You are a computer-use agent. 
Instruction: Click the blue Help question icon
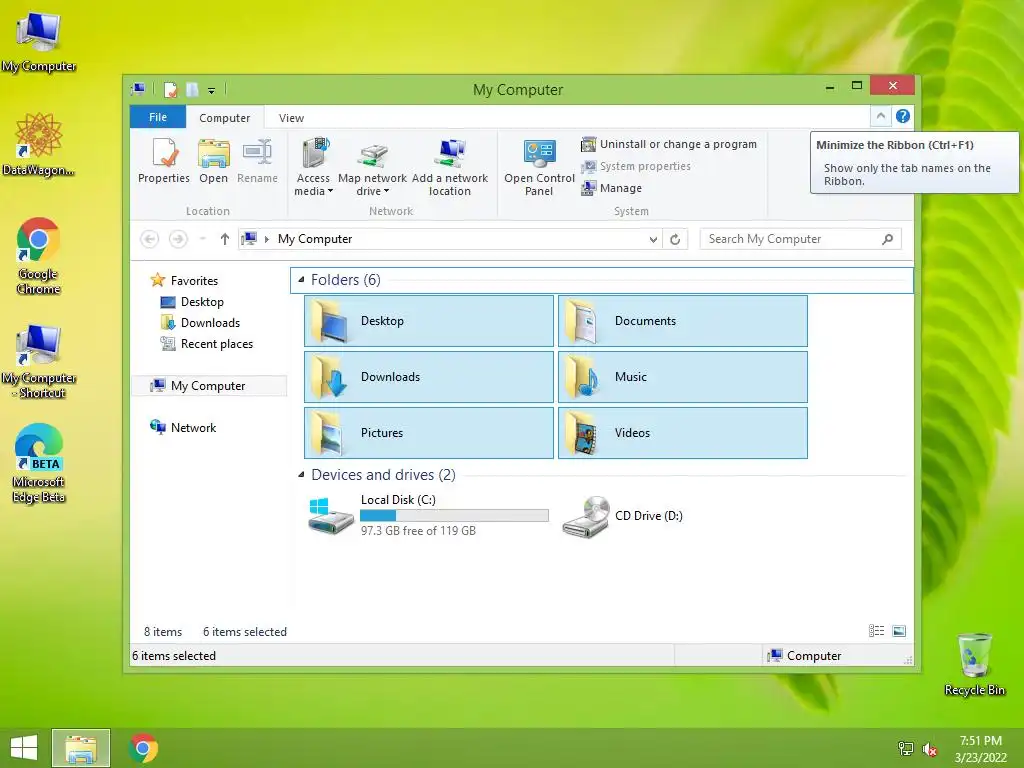point(903,116)
